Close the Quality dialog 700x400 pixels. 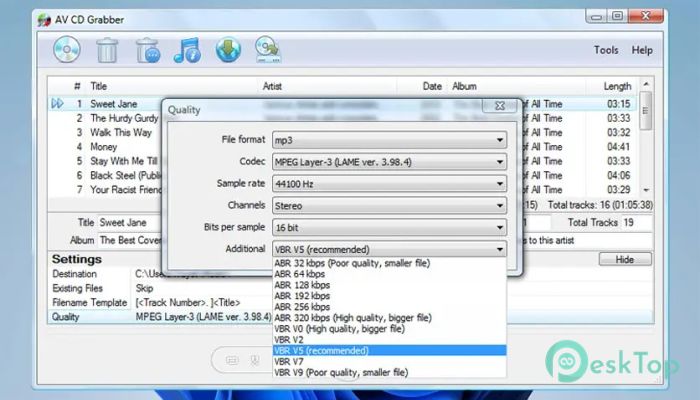tap(500, 106)
